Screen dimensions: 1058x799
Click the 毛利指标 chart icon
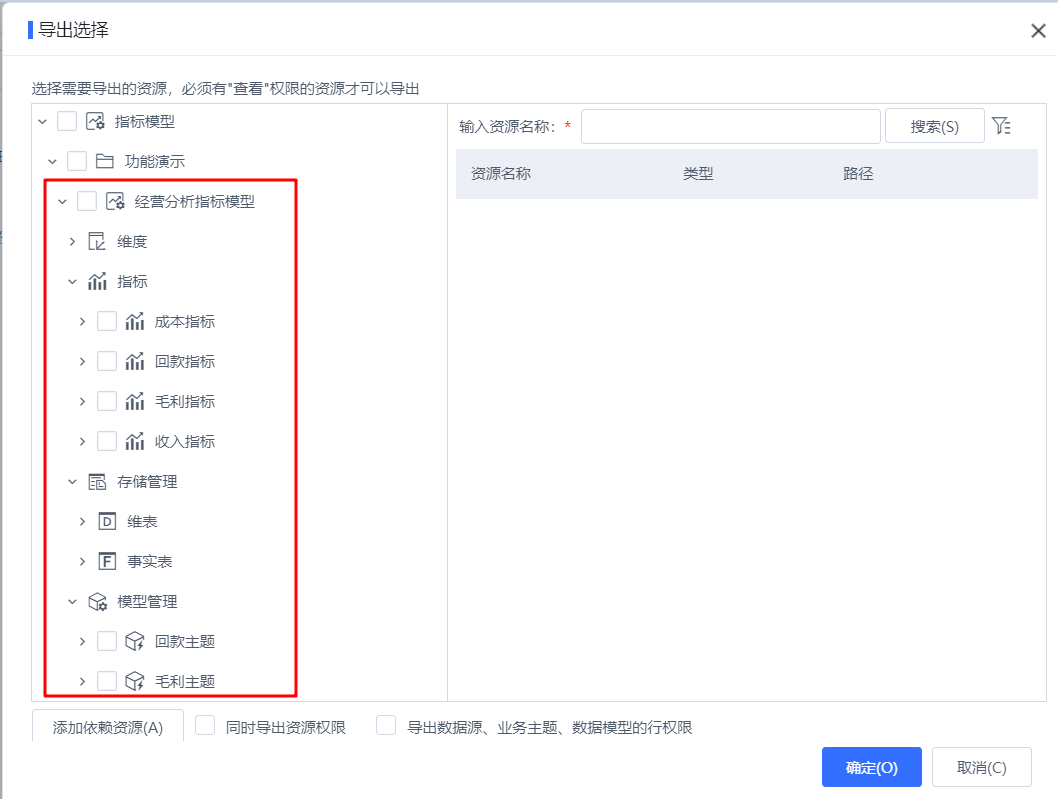pyautogui.click(x=135, y=402)
